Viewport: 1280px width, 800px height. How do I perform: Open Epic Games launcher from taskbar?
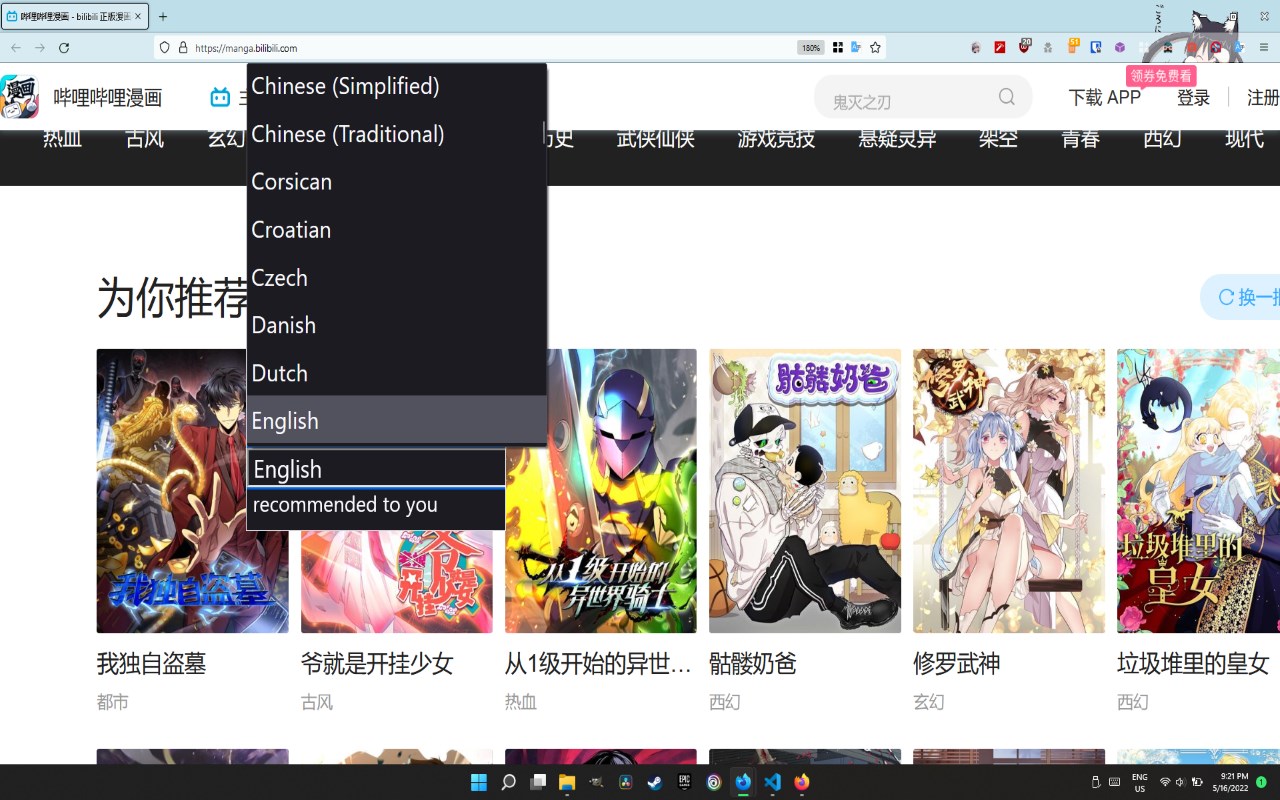[684, 782]
